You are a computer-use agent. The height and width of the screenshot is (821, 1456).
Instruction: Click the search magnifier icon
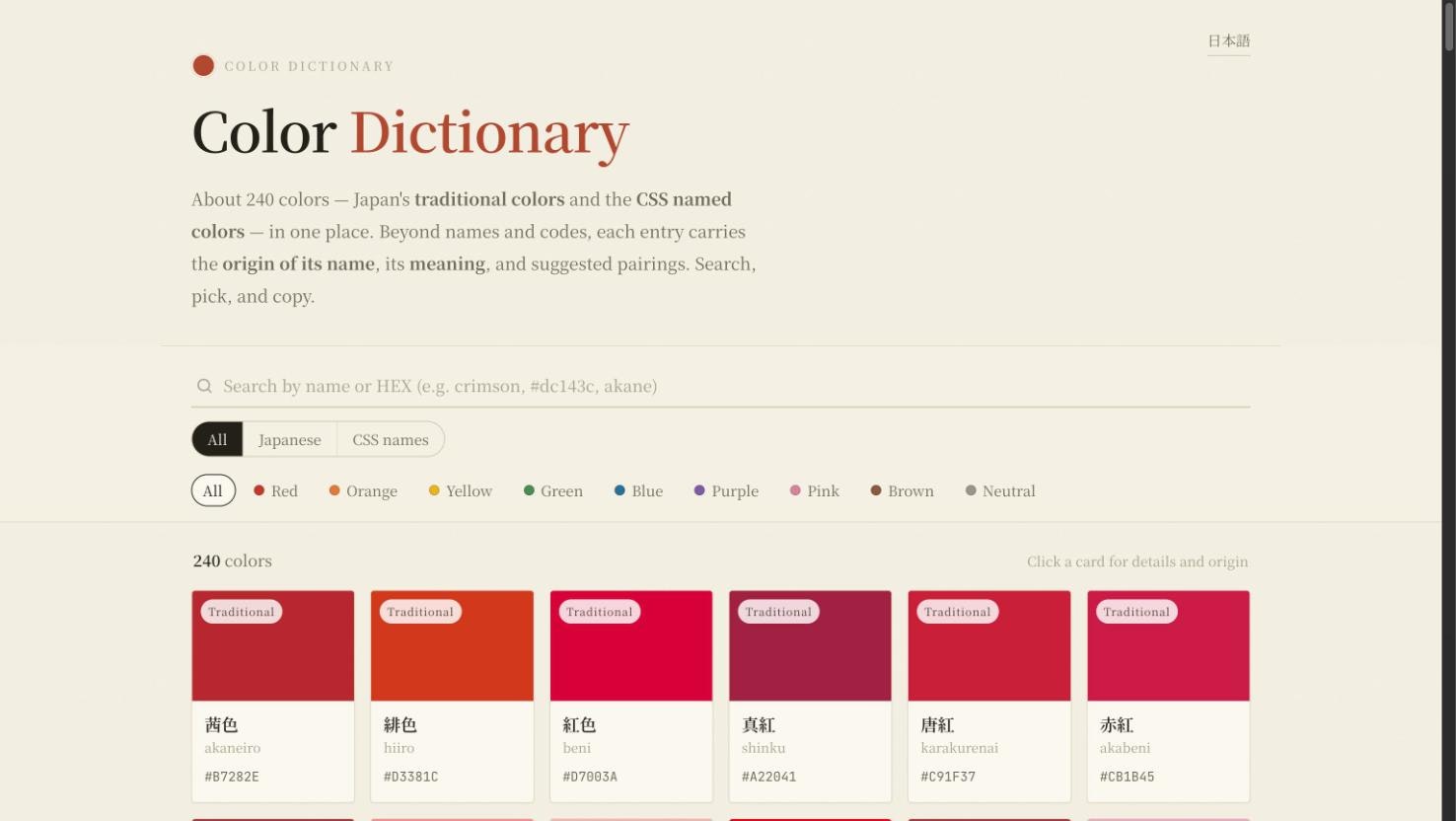[204, 386]
